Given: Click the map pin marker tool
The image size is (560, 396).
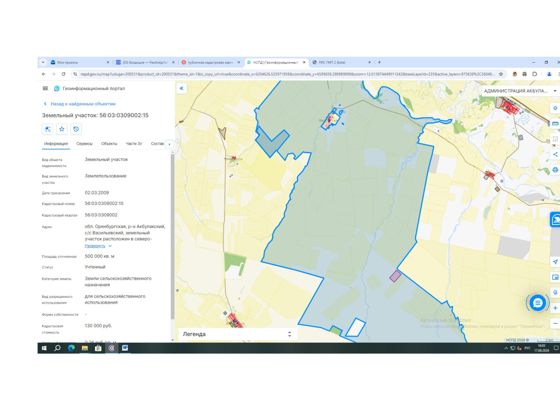Looking at the screenshot, I should [x=555, y=292].
